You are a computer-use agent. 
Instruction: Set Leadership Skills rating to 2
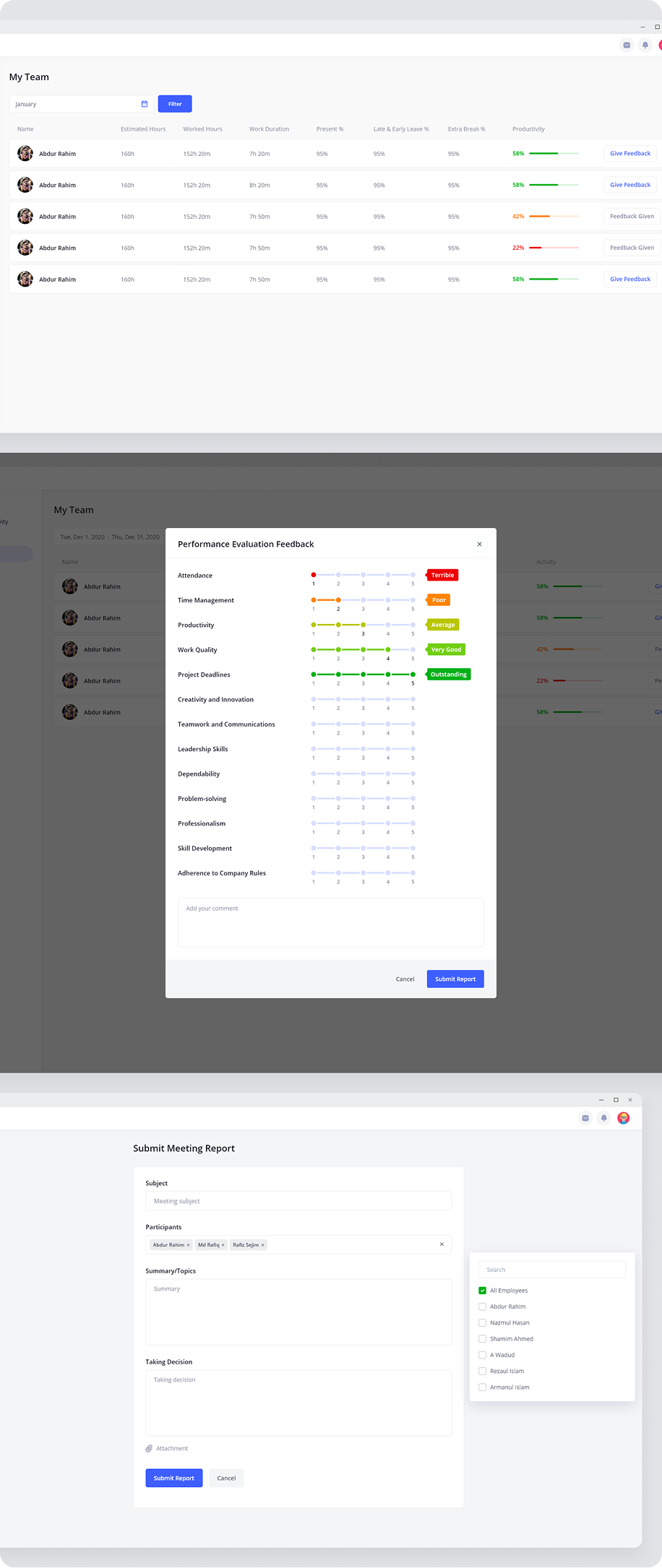click(338, 749)
